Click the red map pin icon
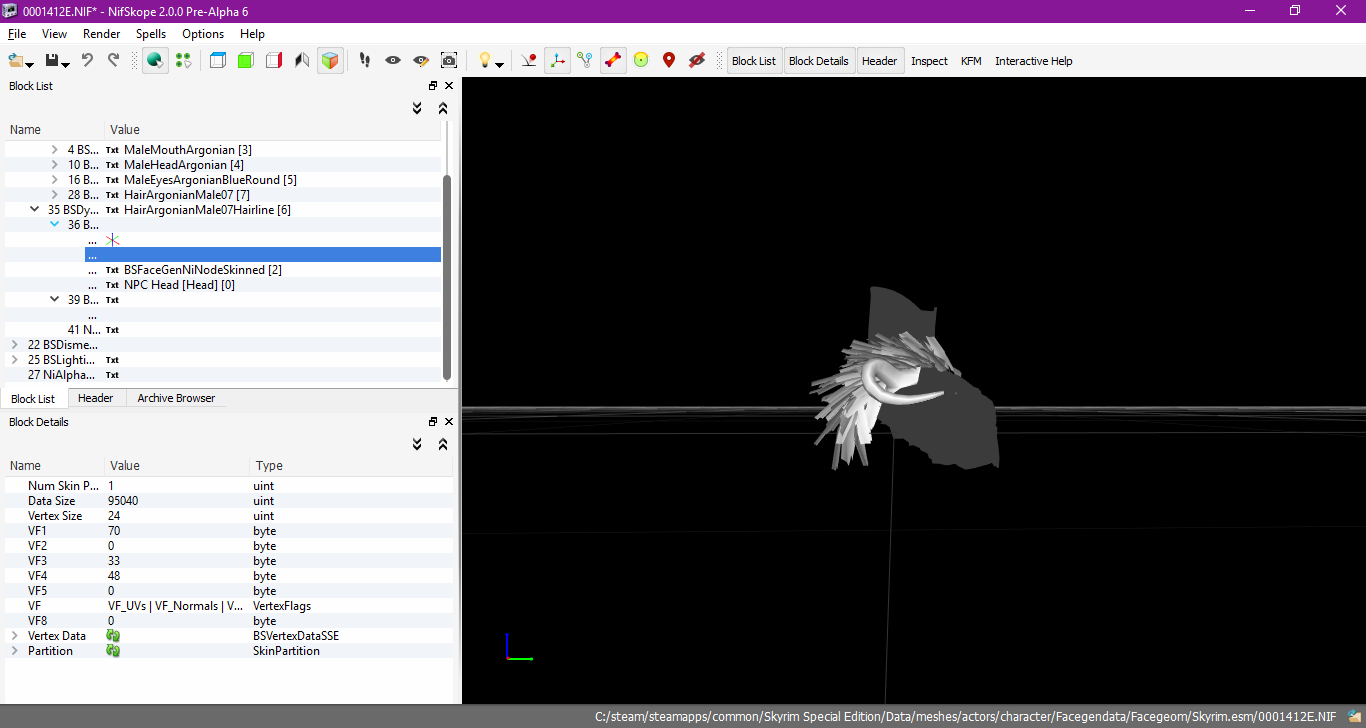Viewport: 1366px width, 728px height. pos(669,61)
